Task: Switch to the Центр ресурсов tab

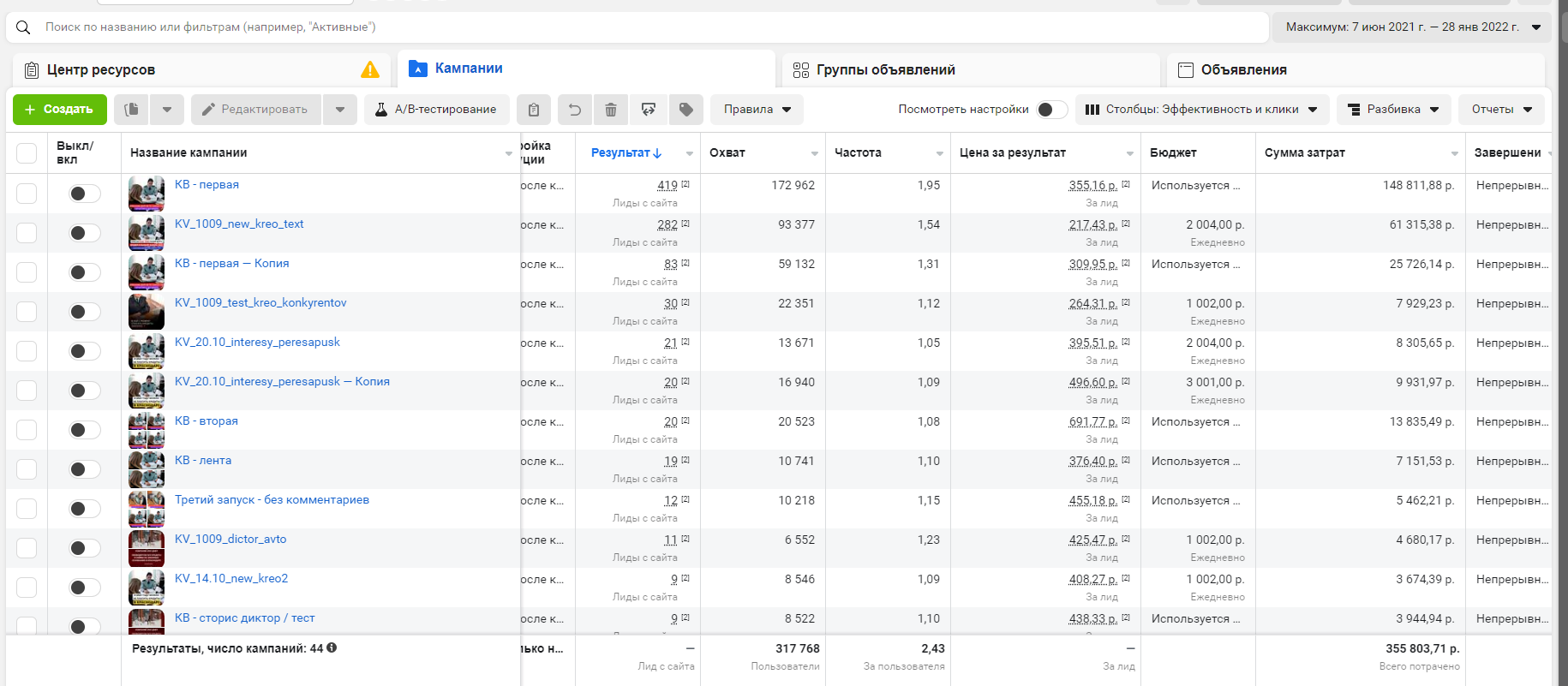Action: (201, 70)
